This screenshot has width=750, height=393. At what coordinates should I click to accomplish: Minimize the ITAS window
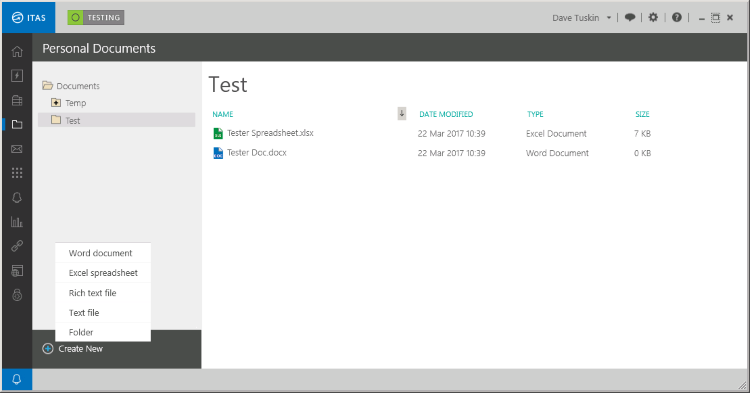701,18
